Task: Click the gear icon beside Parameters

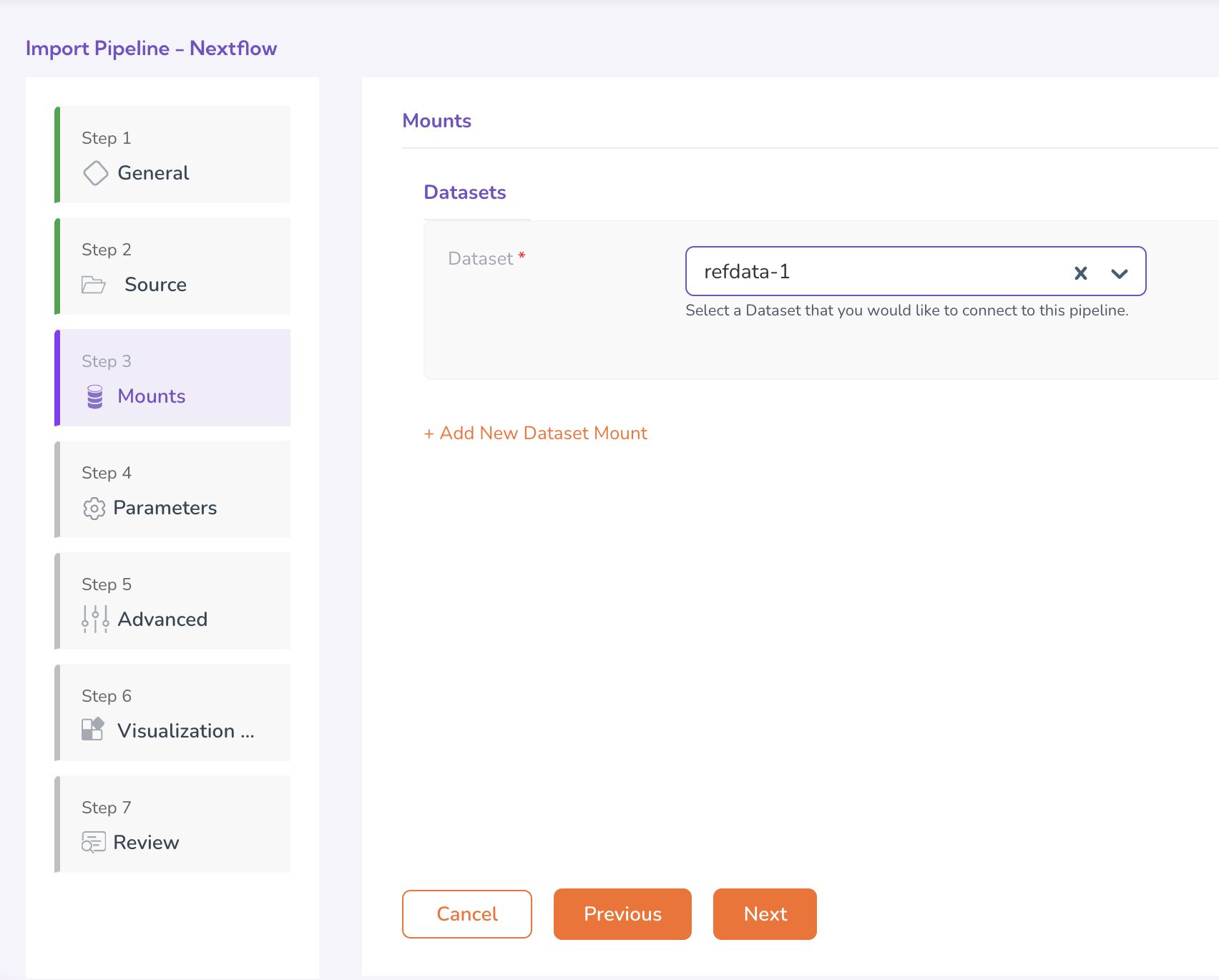Action: [x=94, y=508]
